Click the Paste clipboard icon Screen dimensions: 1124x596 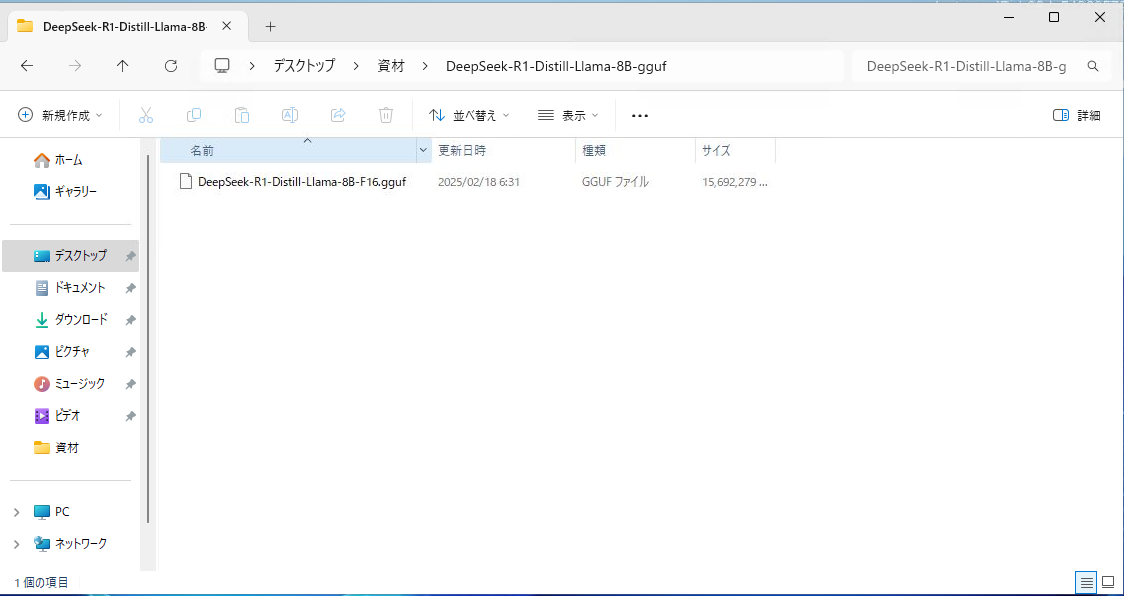242,115
